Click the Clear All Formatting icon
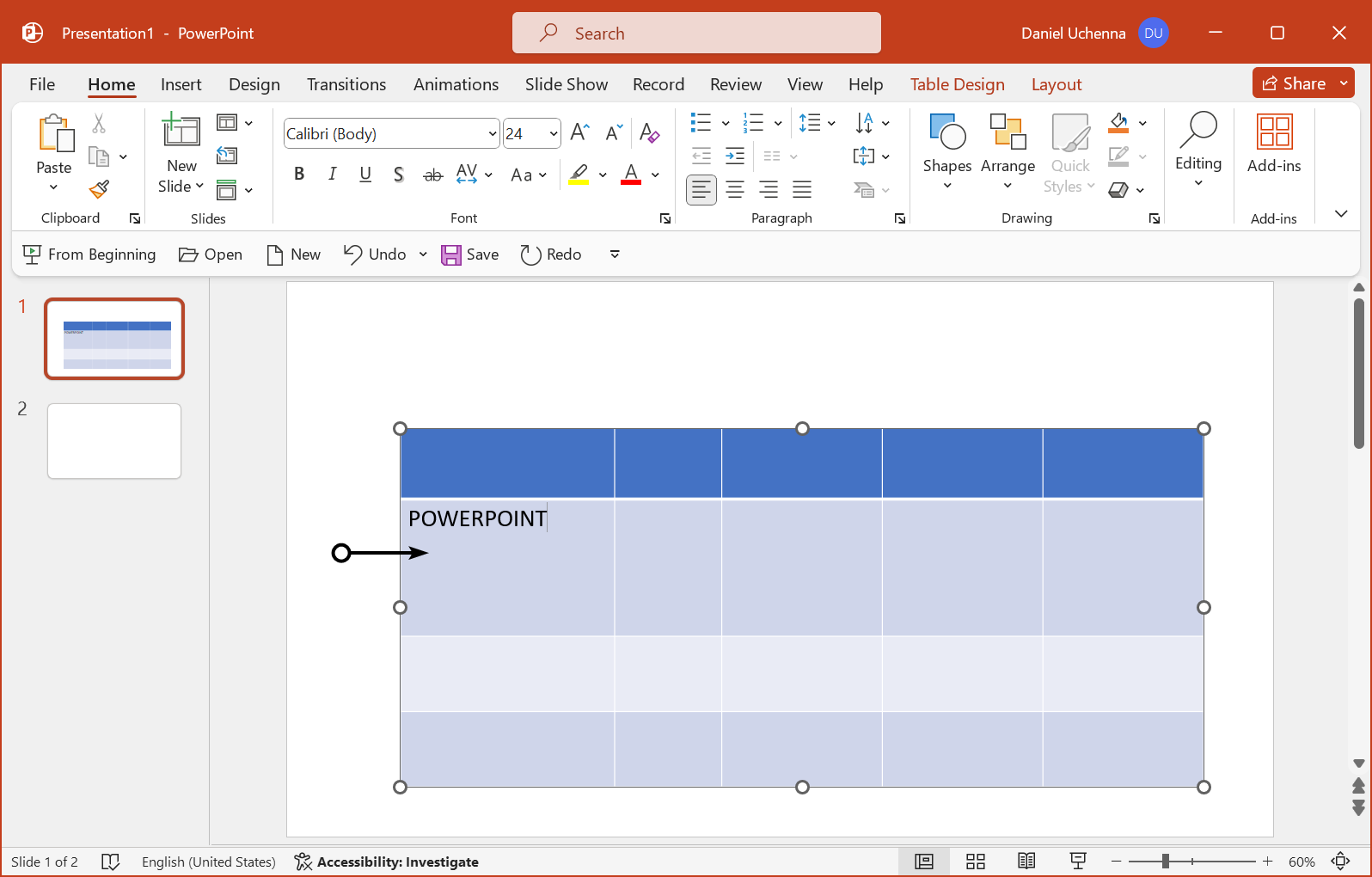Image resolution: width=1372 pixels, height=877 pixels. tap(649, 133)
